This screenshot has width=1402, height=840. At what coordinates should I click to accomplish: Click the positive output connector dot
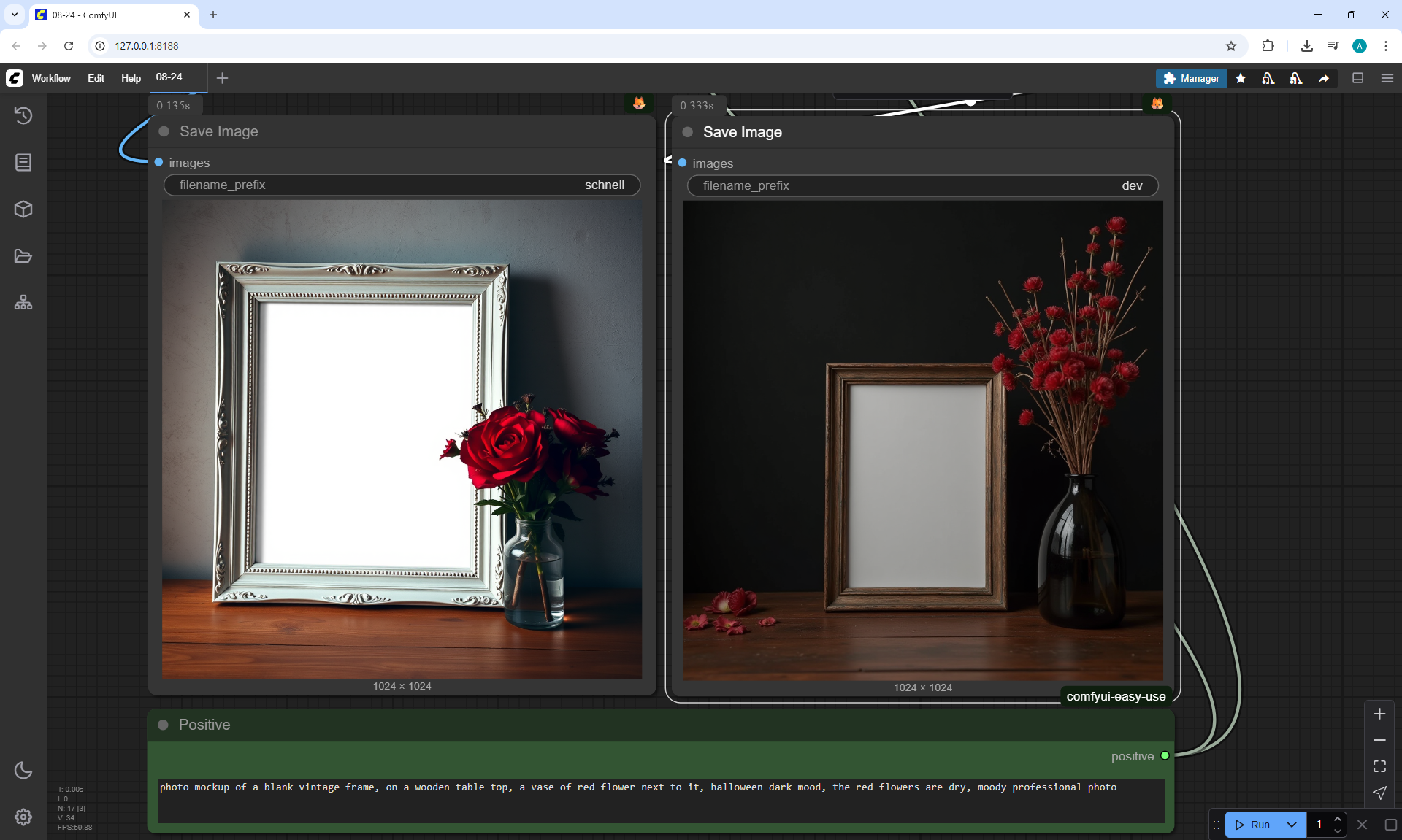click(x=1165, y=756)
